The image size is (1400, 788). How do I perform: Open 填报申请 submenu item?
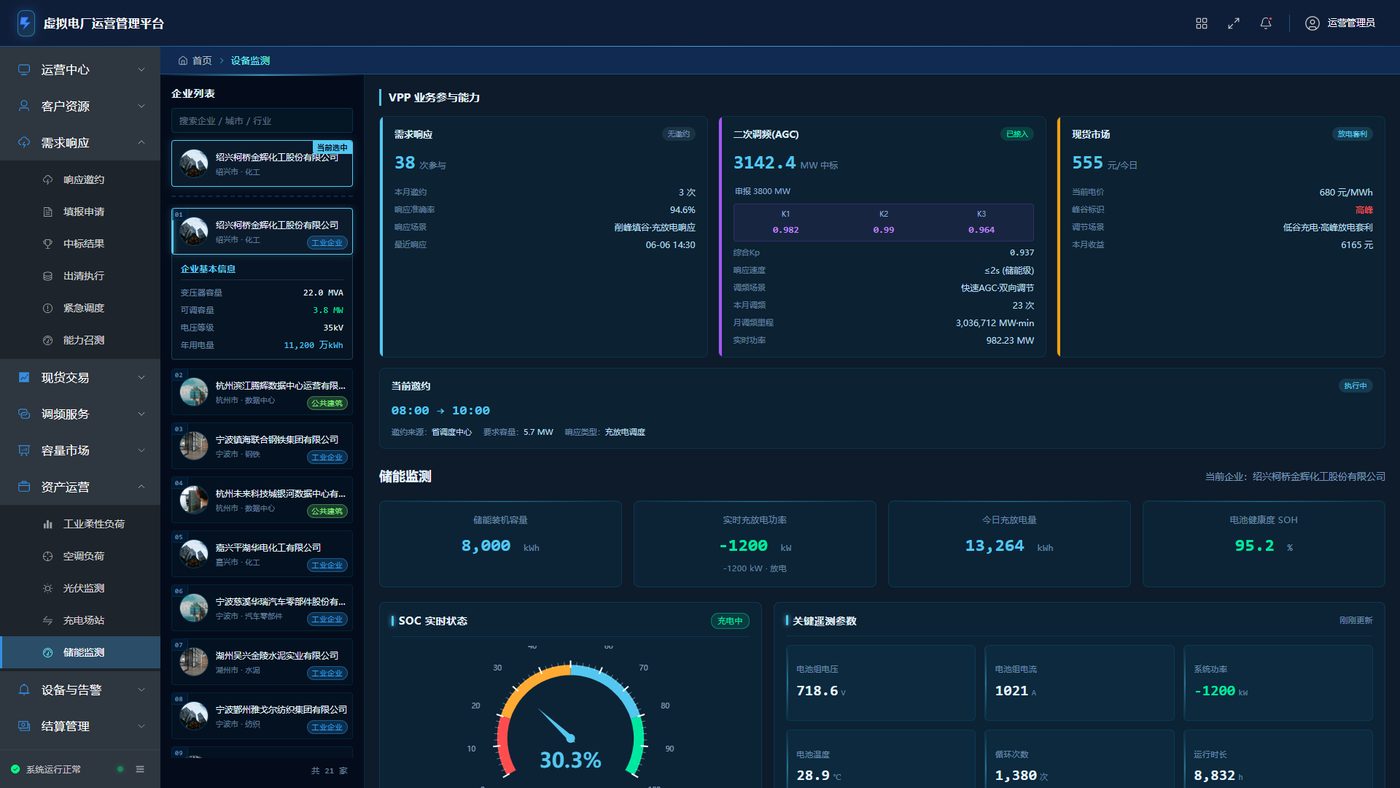[80, 212]
